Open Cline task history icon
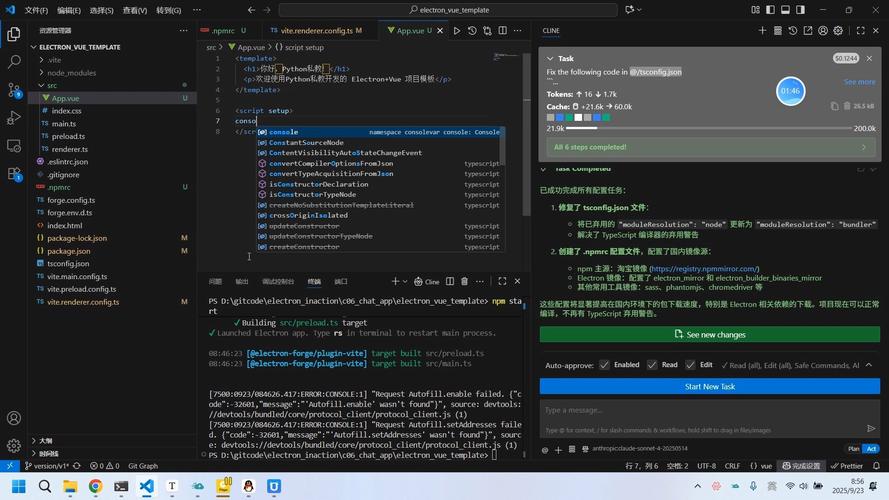The height and width of the screenshot is (500, 889). coord(793,31)
